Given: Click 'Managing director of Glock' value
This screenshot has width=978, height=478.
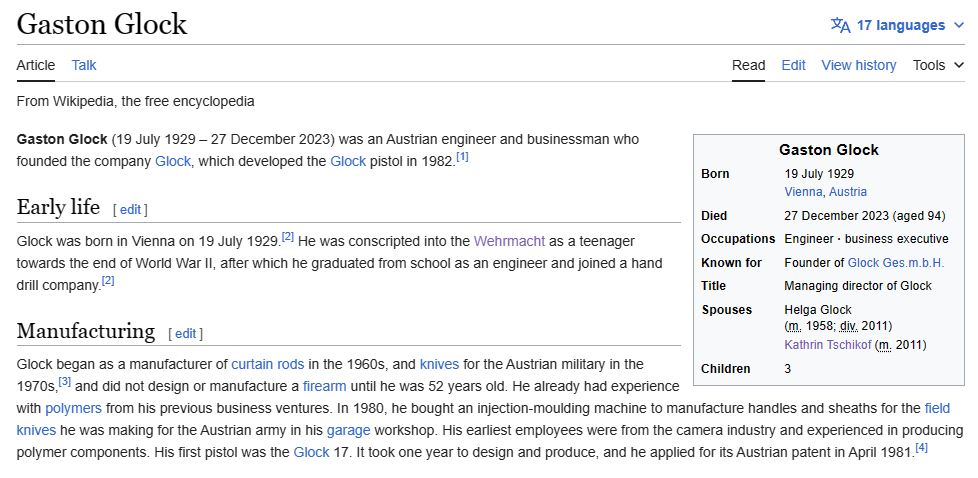Looking at the screenshot, I should [x=858, y=286].
